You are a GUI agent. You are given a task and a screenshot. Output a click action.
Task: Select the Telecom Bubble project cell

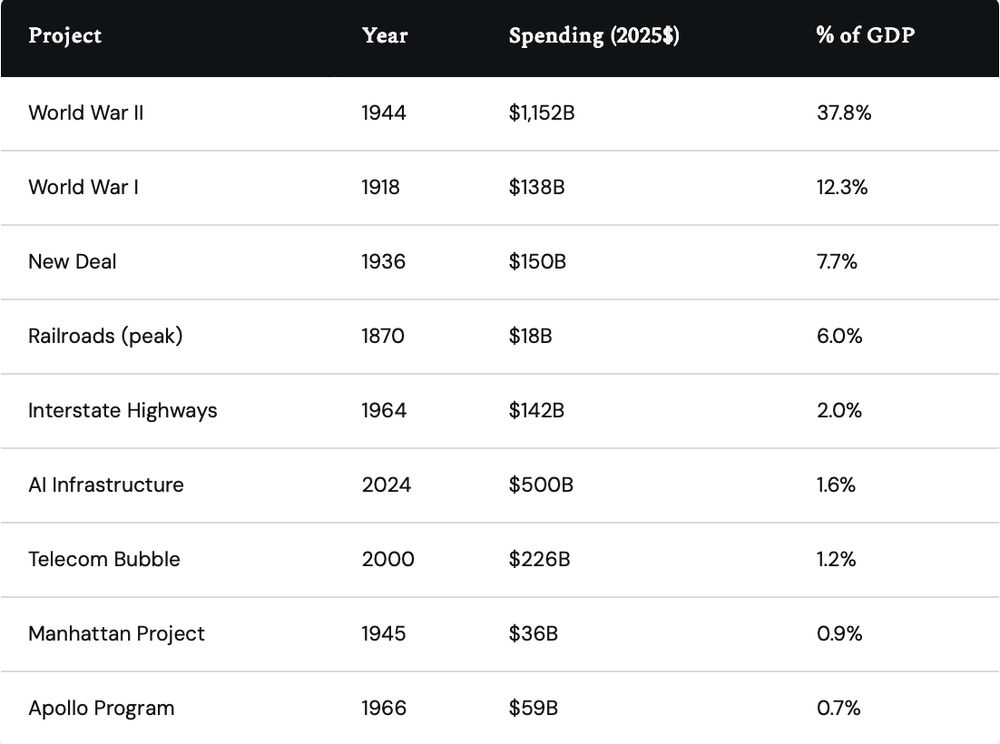click(x=104, y=559)
